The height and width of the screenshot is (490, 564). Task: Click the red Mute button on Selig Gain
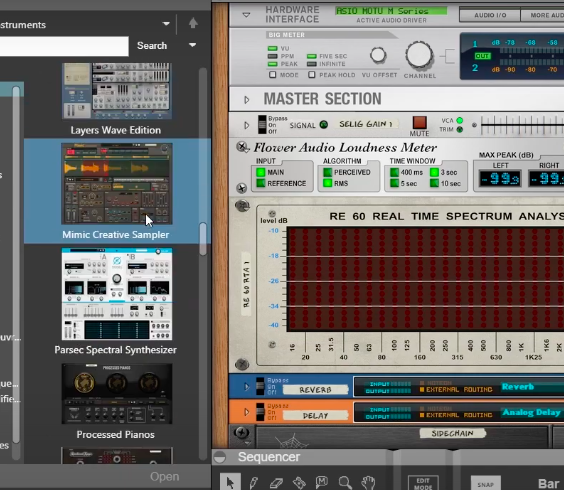[x=419, y=122]
